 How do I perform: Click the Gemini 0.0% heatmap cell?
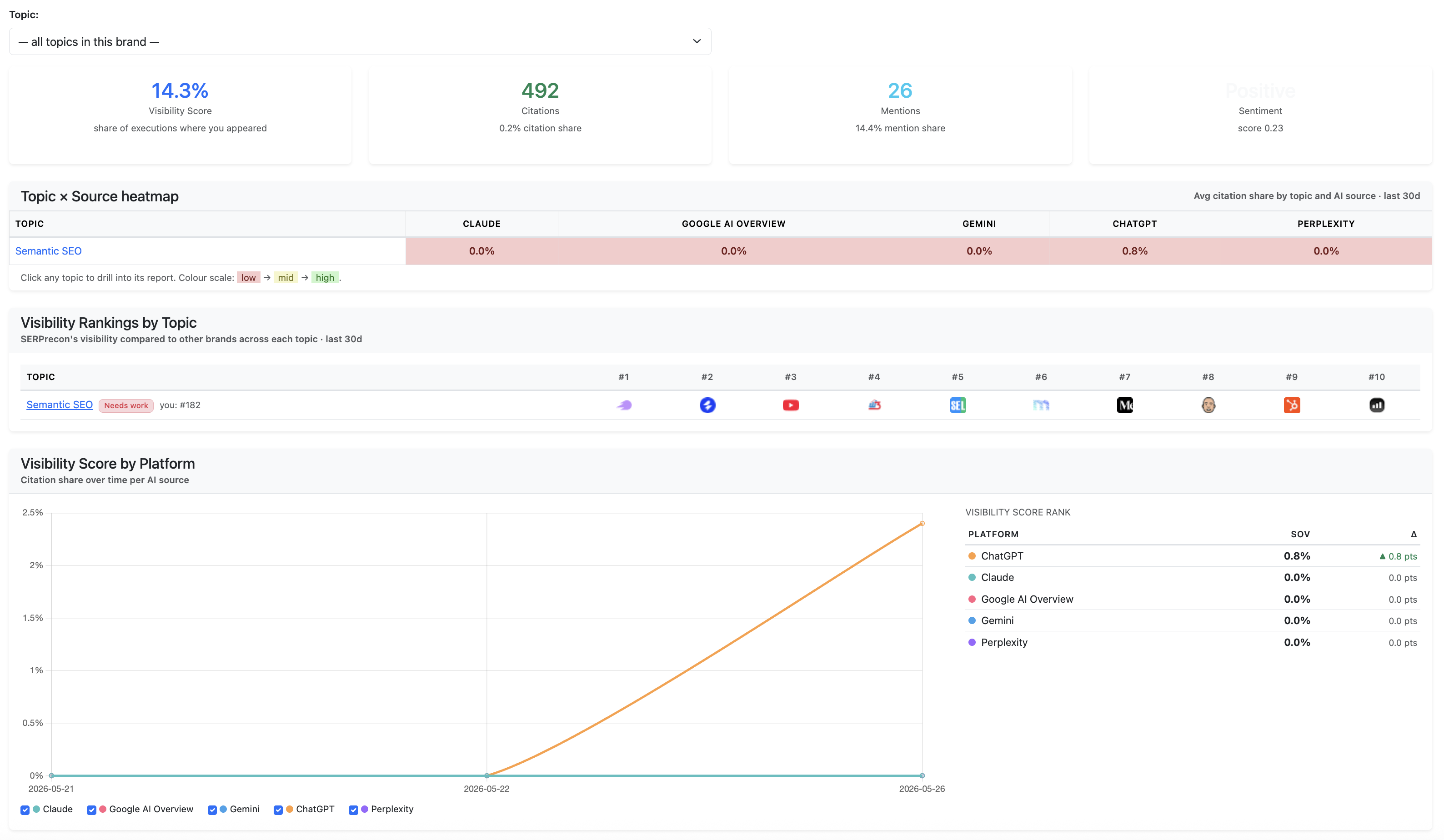click(x=979, y=251)
